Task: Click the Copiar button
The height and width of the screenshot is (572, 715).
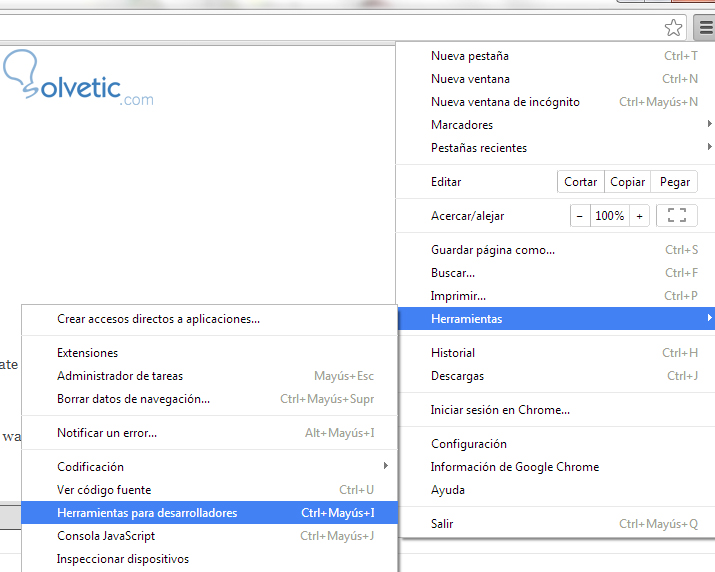Action: [627, 182]
